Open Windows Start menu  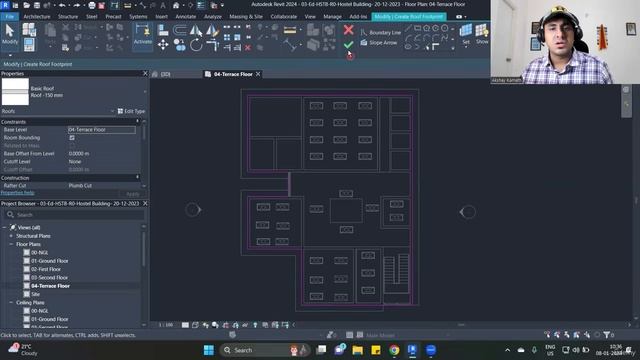pos(209,350)
